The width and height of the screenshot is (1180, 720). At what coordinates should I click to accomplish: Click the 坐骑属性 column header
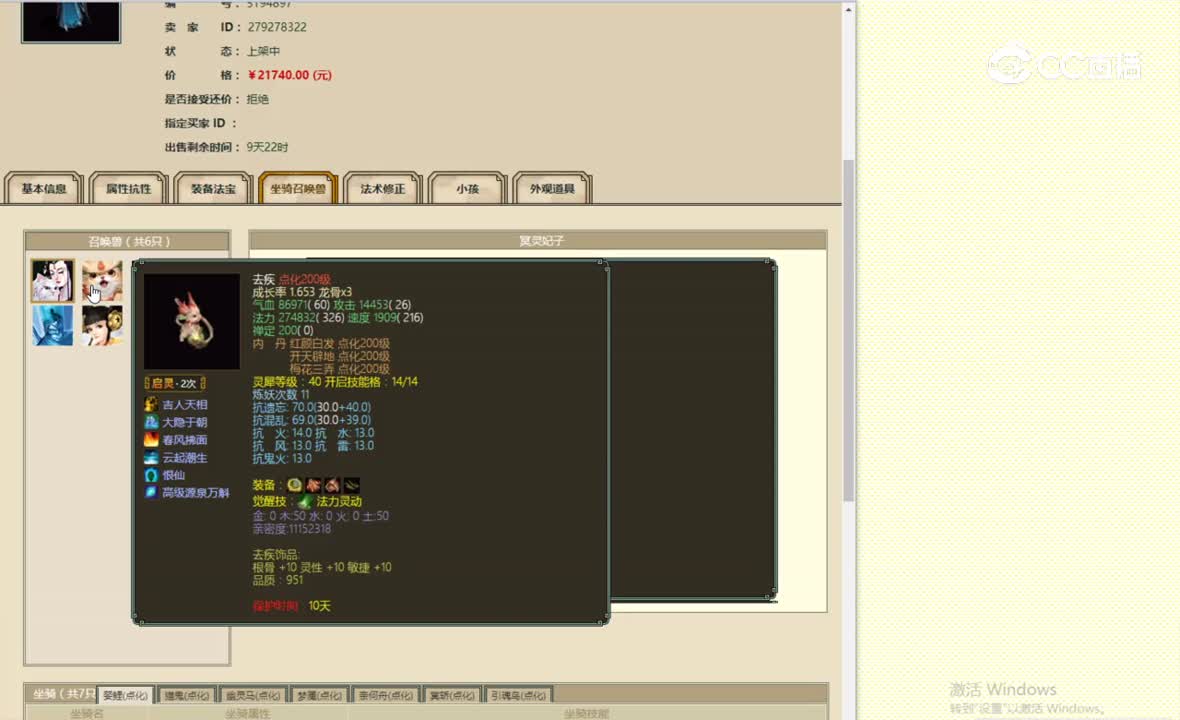point(248,713)
